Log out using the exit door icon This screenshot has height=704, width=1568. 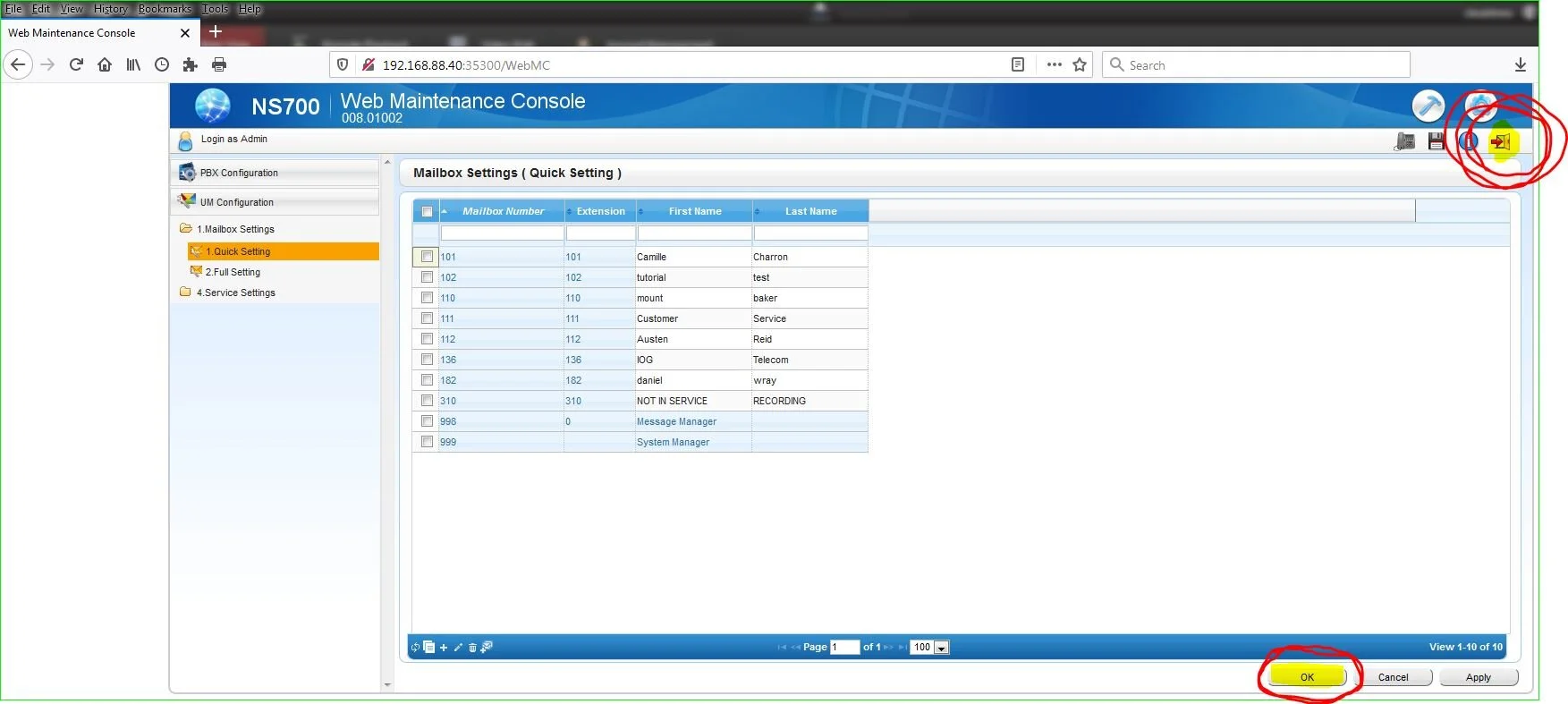click(1500, 141)
